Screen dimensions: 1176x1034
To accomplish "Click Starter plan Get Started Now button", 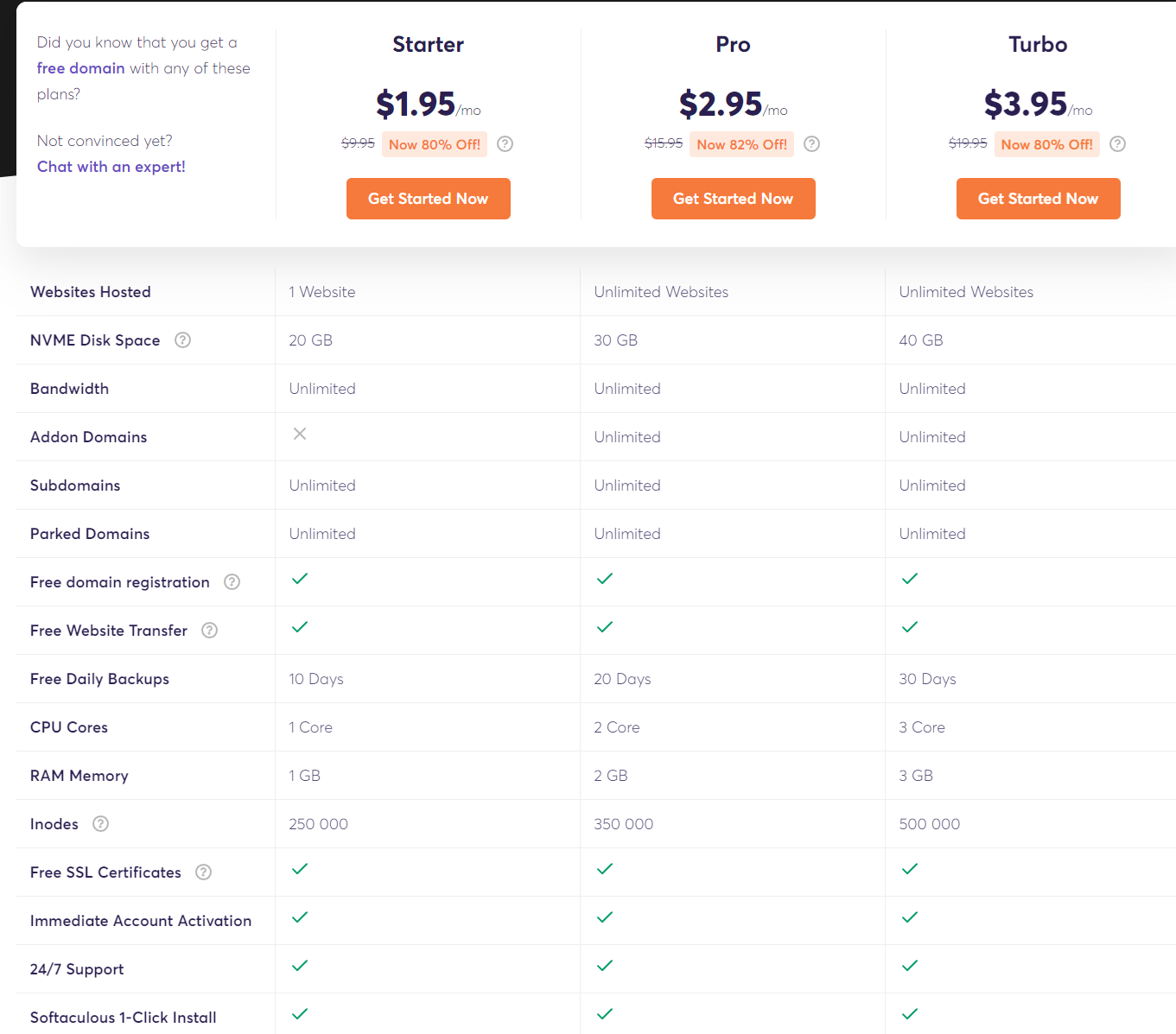I will pos(429,199).
